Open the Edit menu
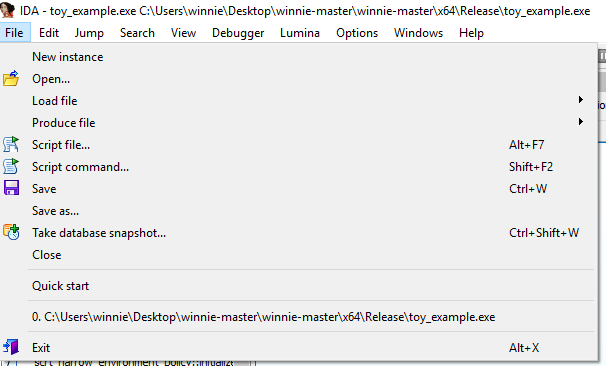The width and height of the screenshot is (606, 366). 49,33
